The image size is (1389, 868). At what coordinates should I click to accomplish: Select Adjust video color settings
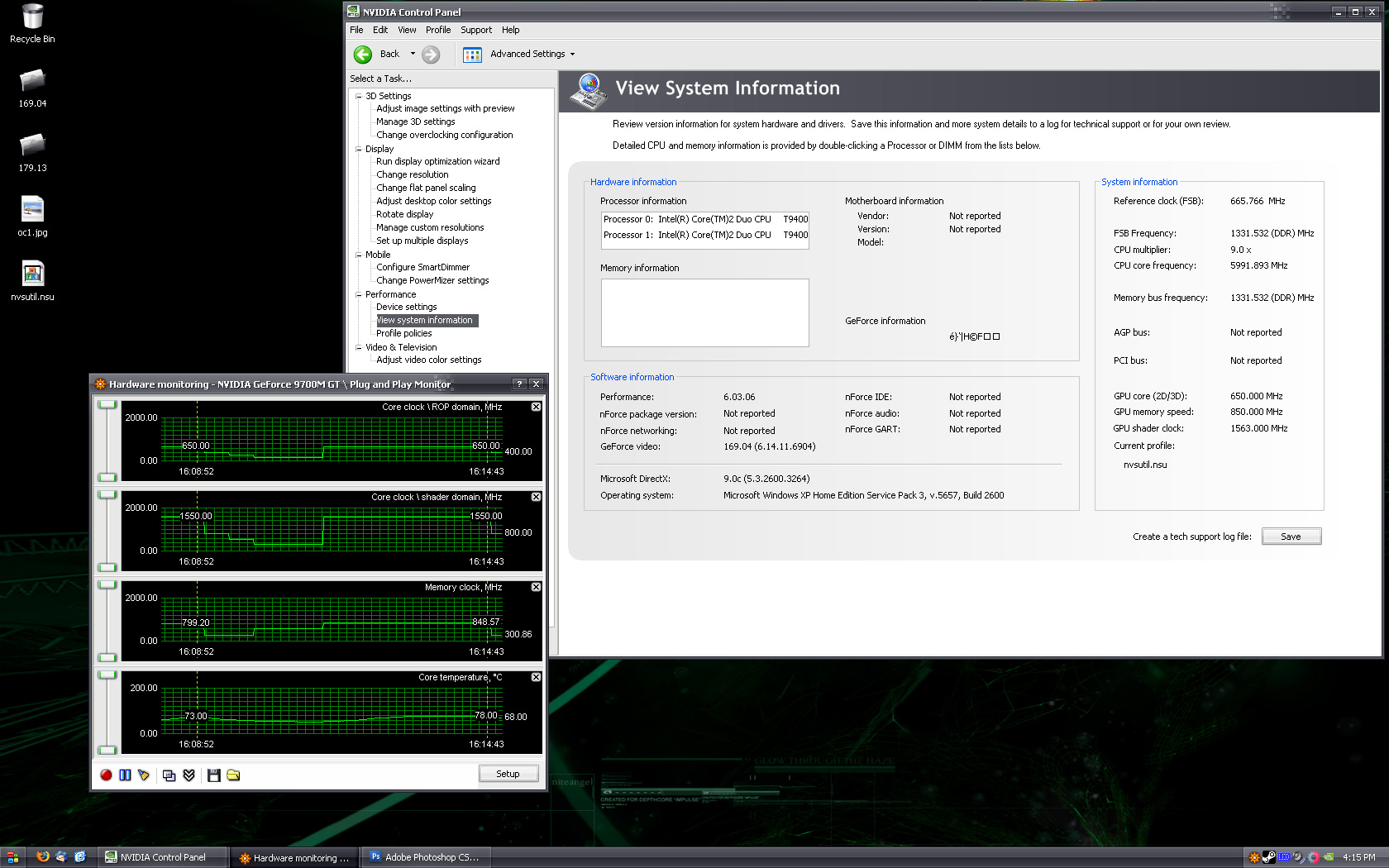429,360
